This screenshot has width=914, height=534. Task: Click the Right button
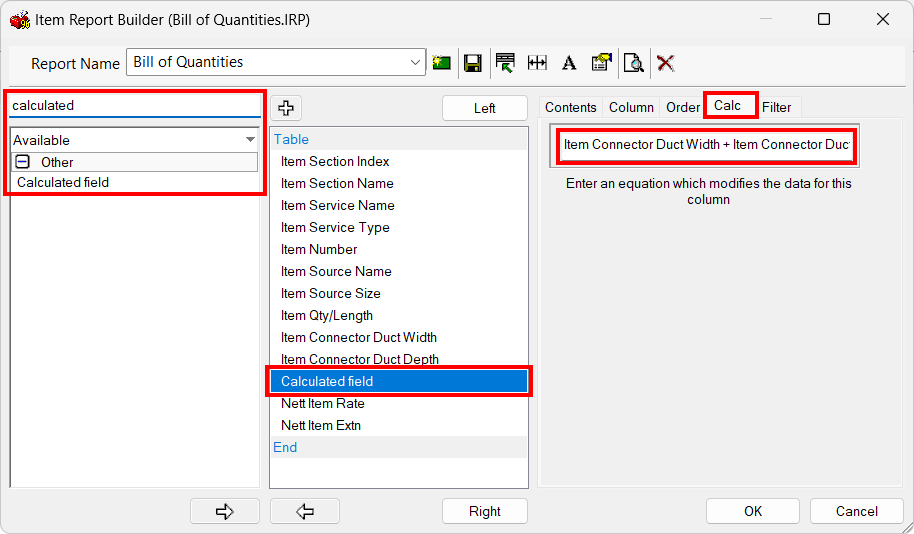click(484, 511)
